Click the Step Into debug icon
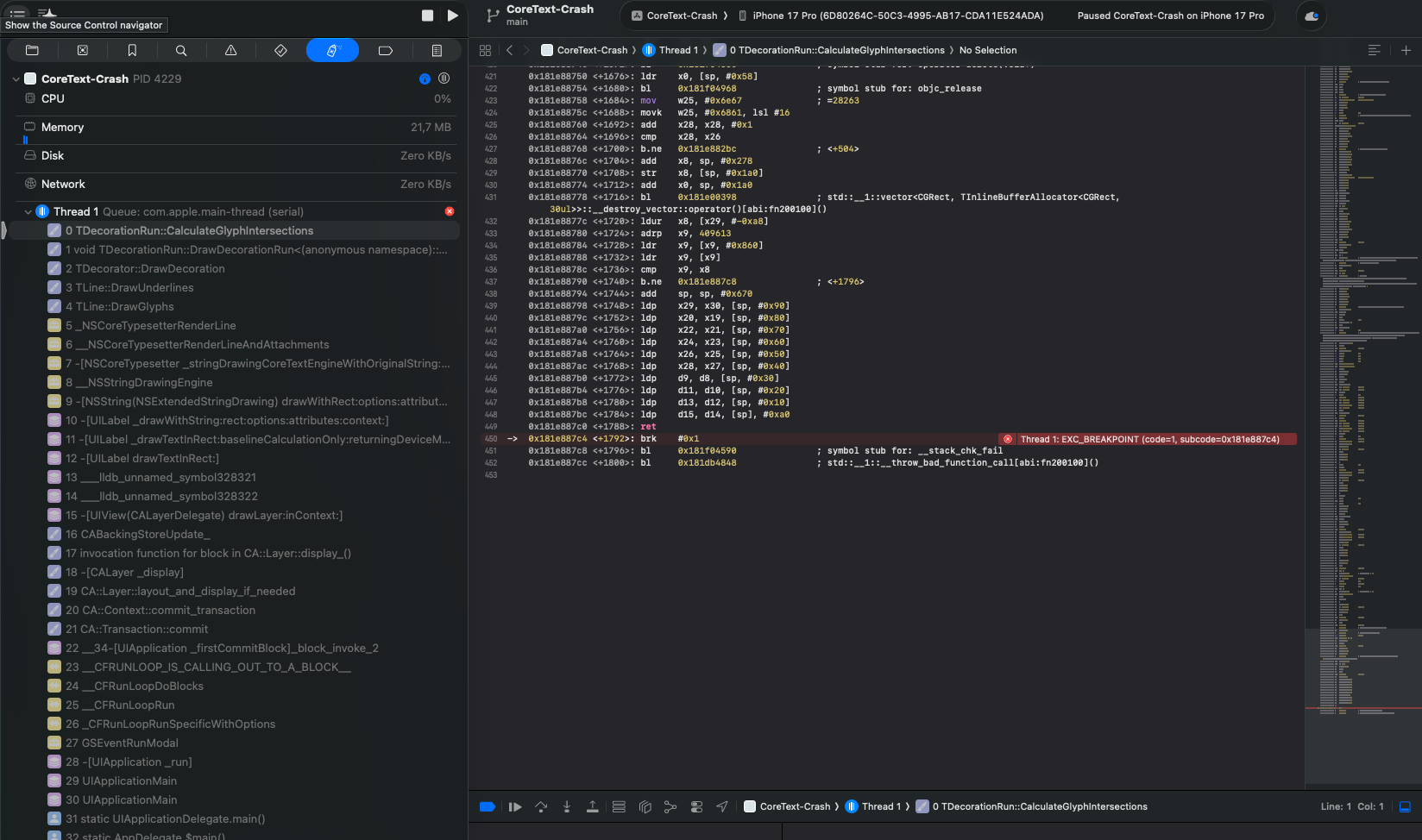Image resolution: width=1422 pixels, height=840 pixels. point(567,807)
